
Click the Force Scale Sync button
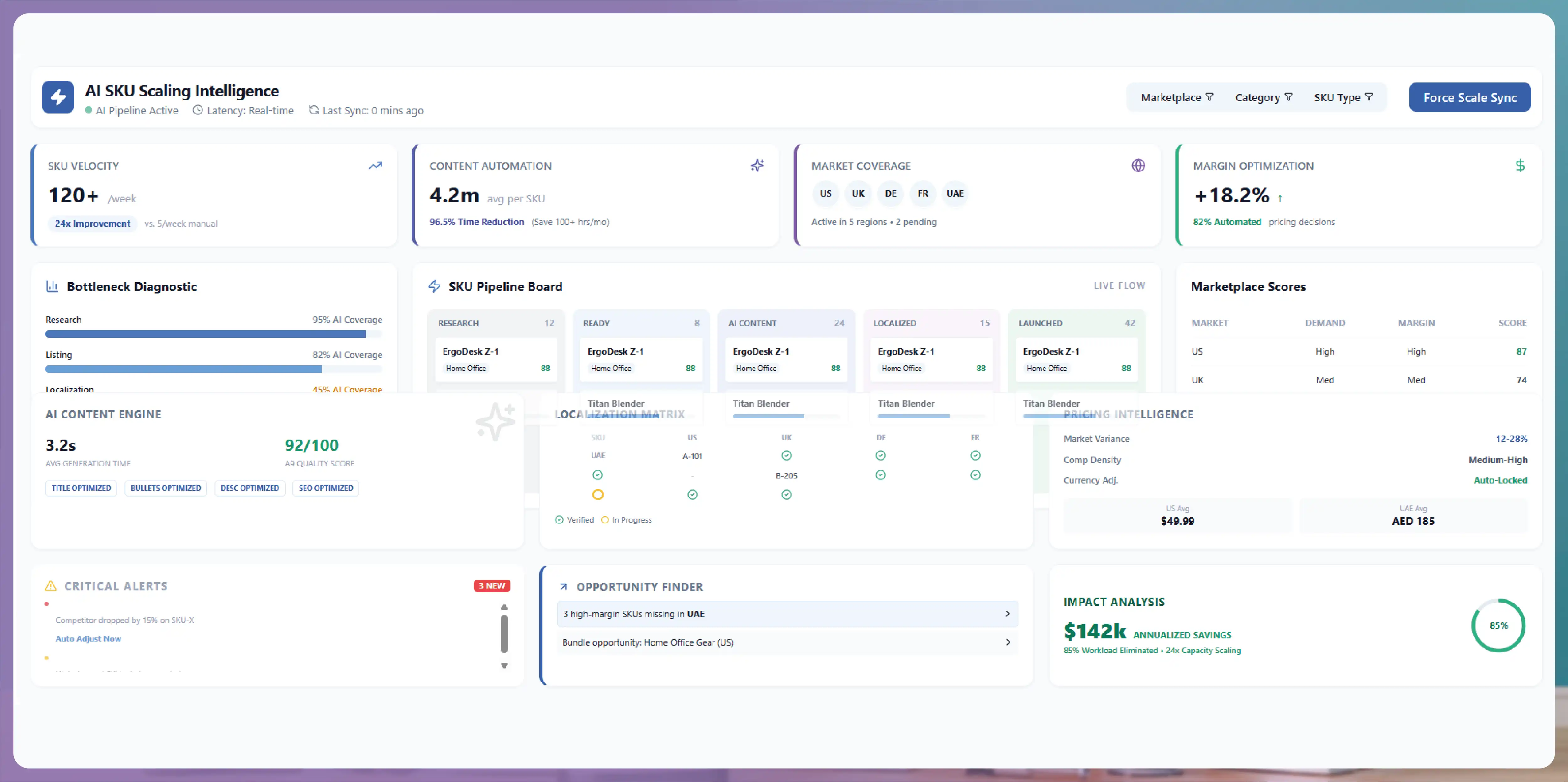pos(1469,98)
